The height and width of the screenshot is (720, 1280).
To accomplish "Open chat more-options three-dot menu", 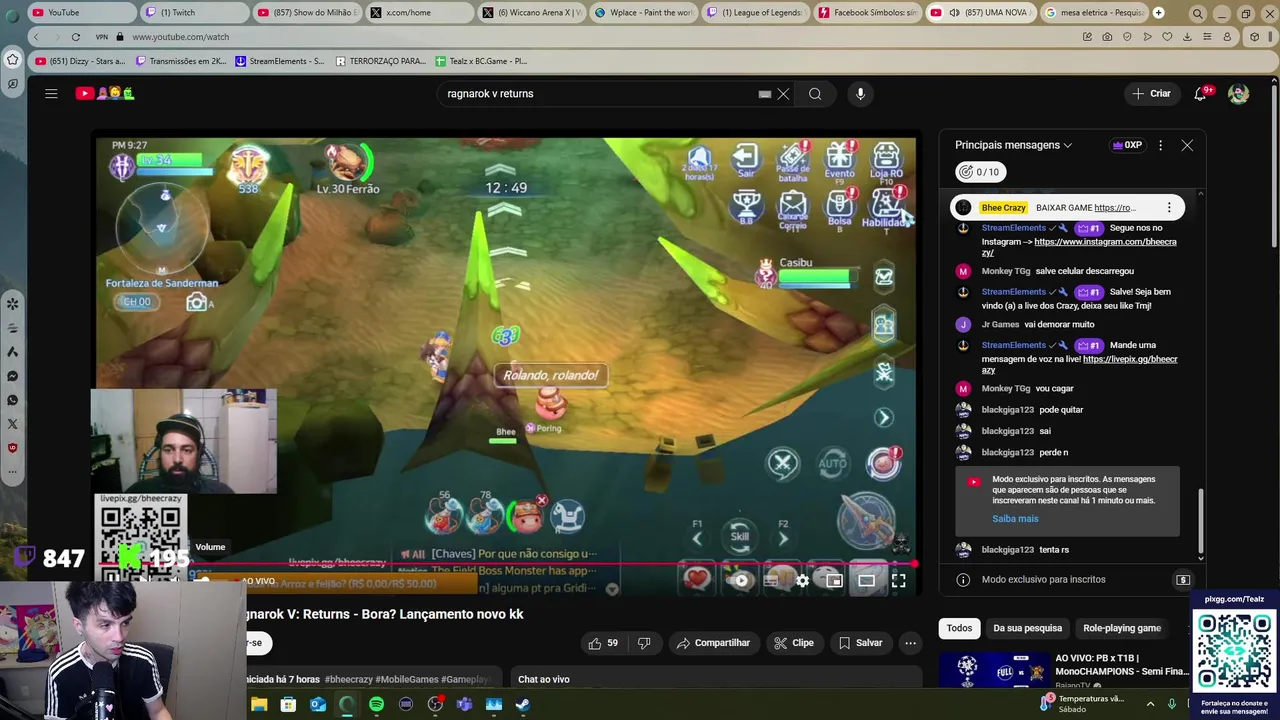I will pos(1160,145).
